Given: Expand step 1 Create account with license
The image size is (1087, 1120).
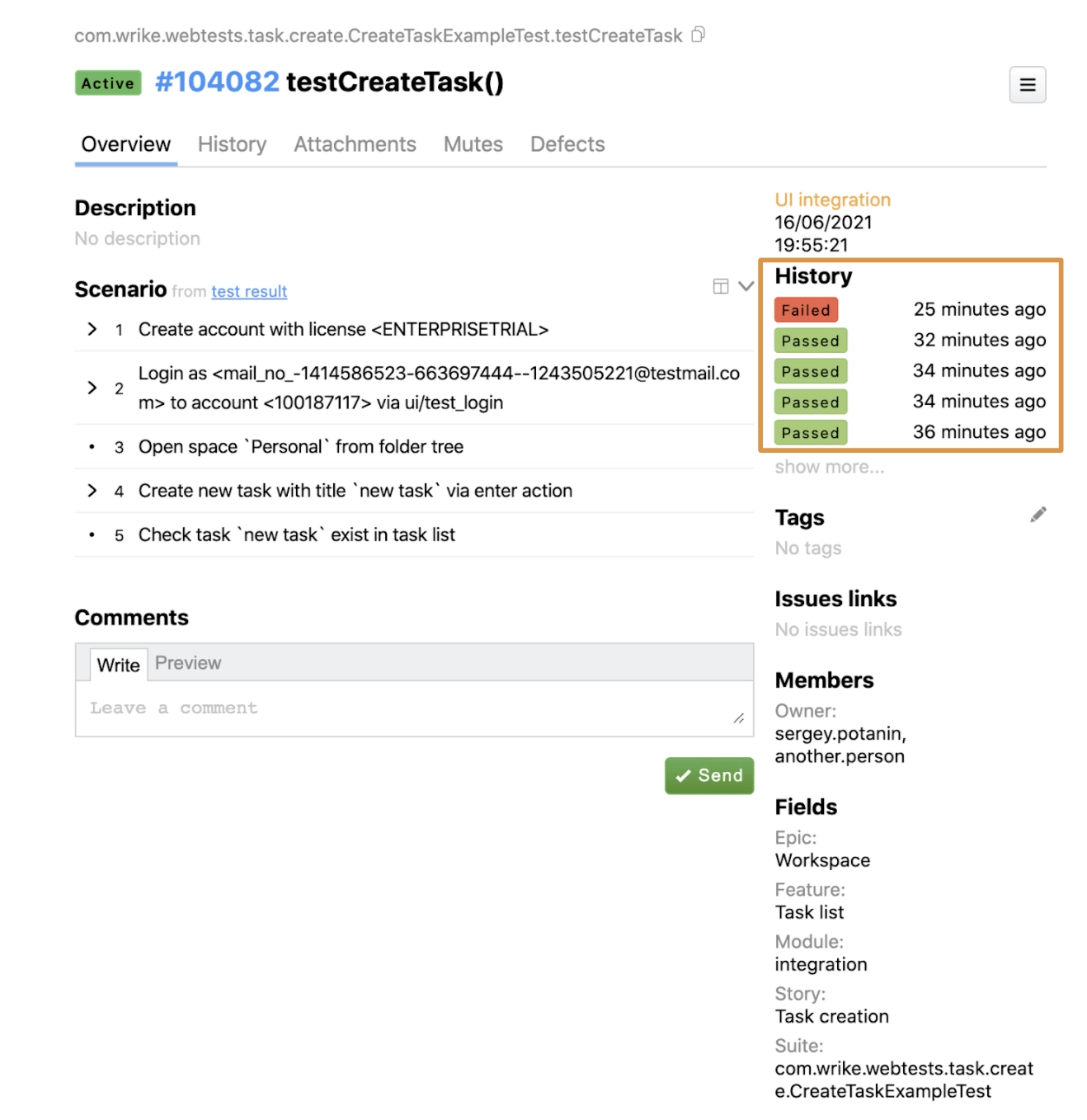Looking at the screenshot, I should tap(92, 329).
